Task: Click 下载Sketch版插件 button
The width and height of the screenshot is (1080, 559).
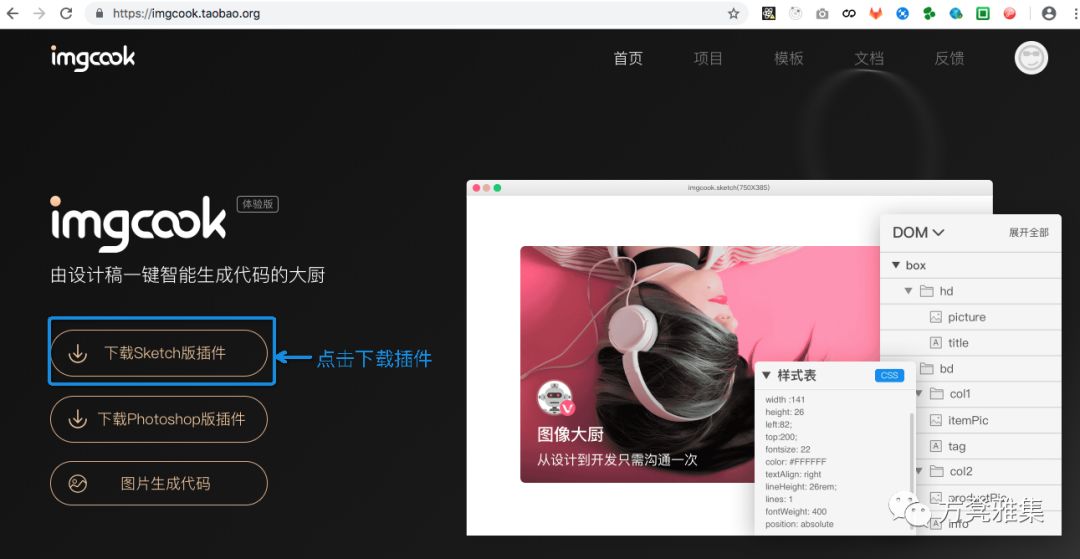Action: pos(158,353)
